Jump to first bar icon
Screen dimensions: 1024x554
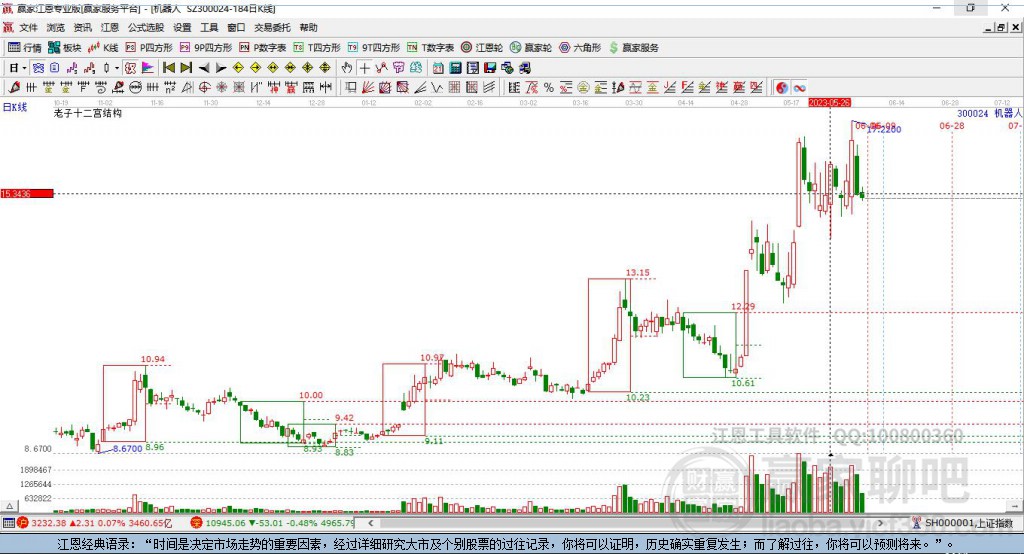coord(168,68)
